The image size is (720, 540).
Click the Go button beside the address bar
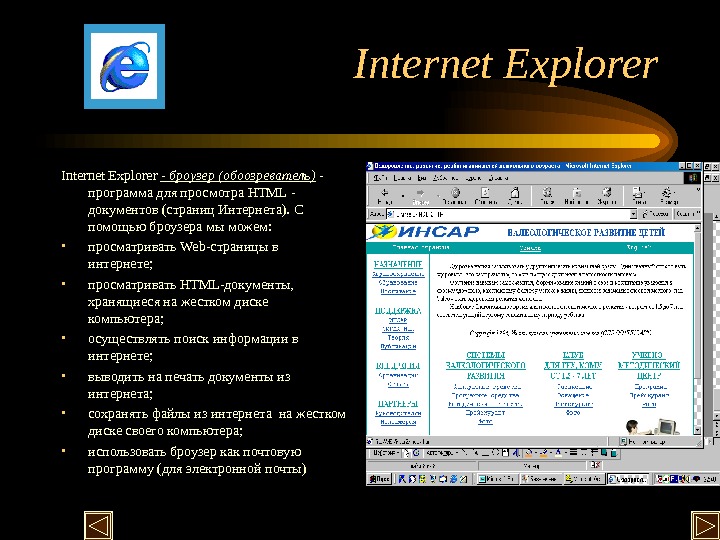[x=656, y=214]
